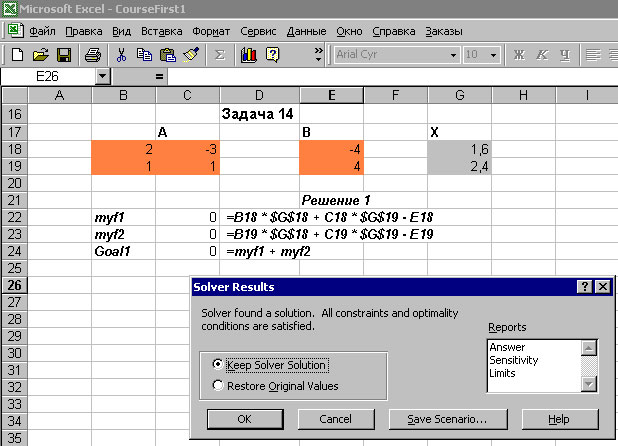Expand the Name Box dropdown arrow
Screen dimensions: 618x446
coord(102,76)
